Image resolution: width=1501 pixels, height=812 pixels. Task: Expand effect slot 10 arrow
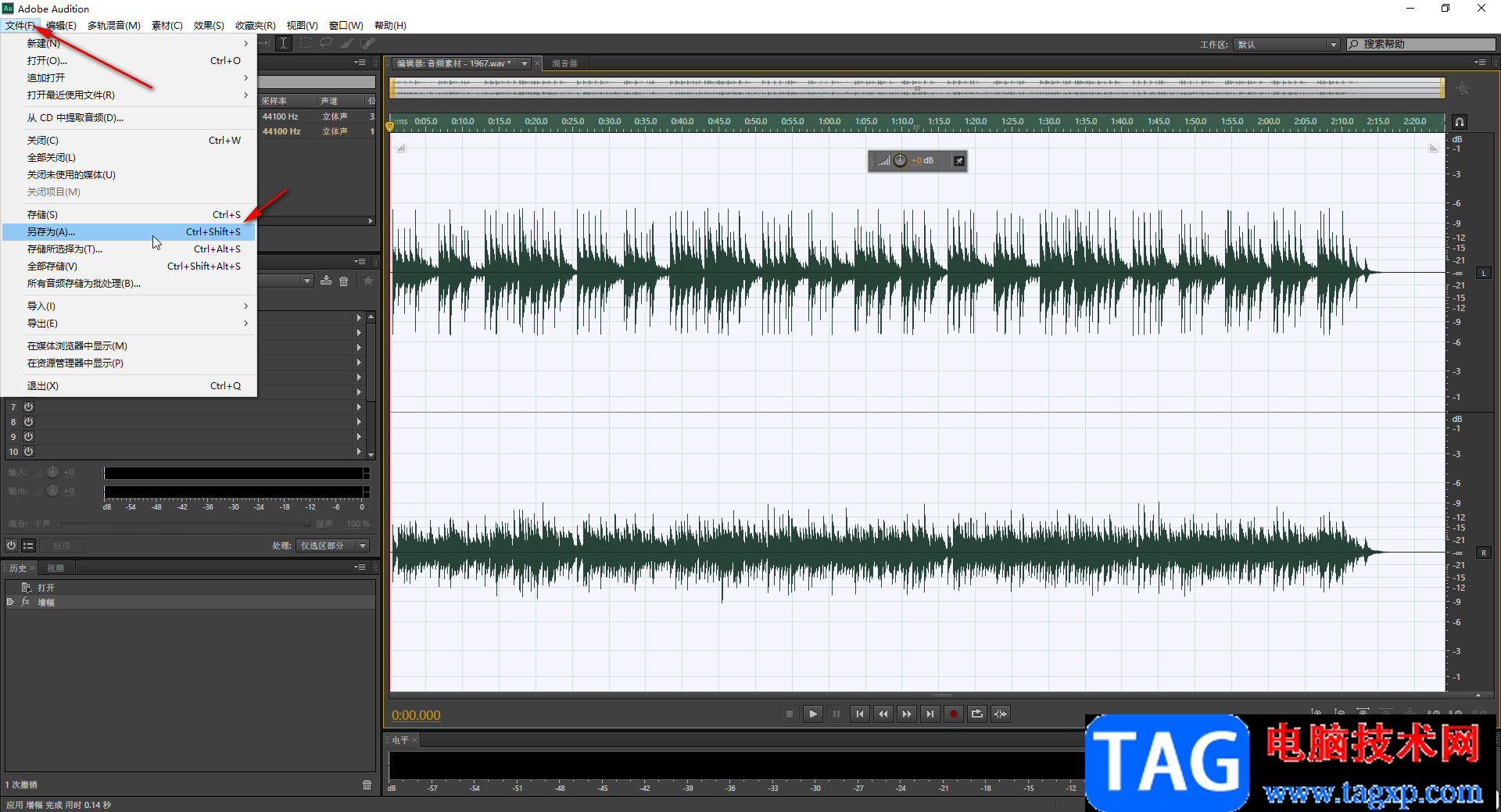359,451
